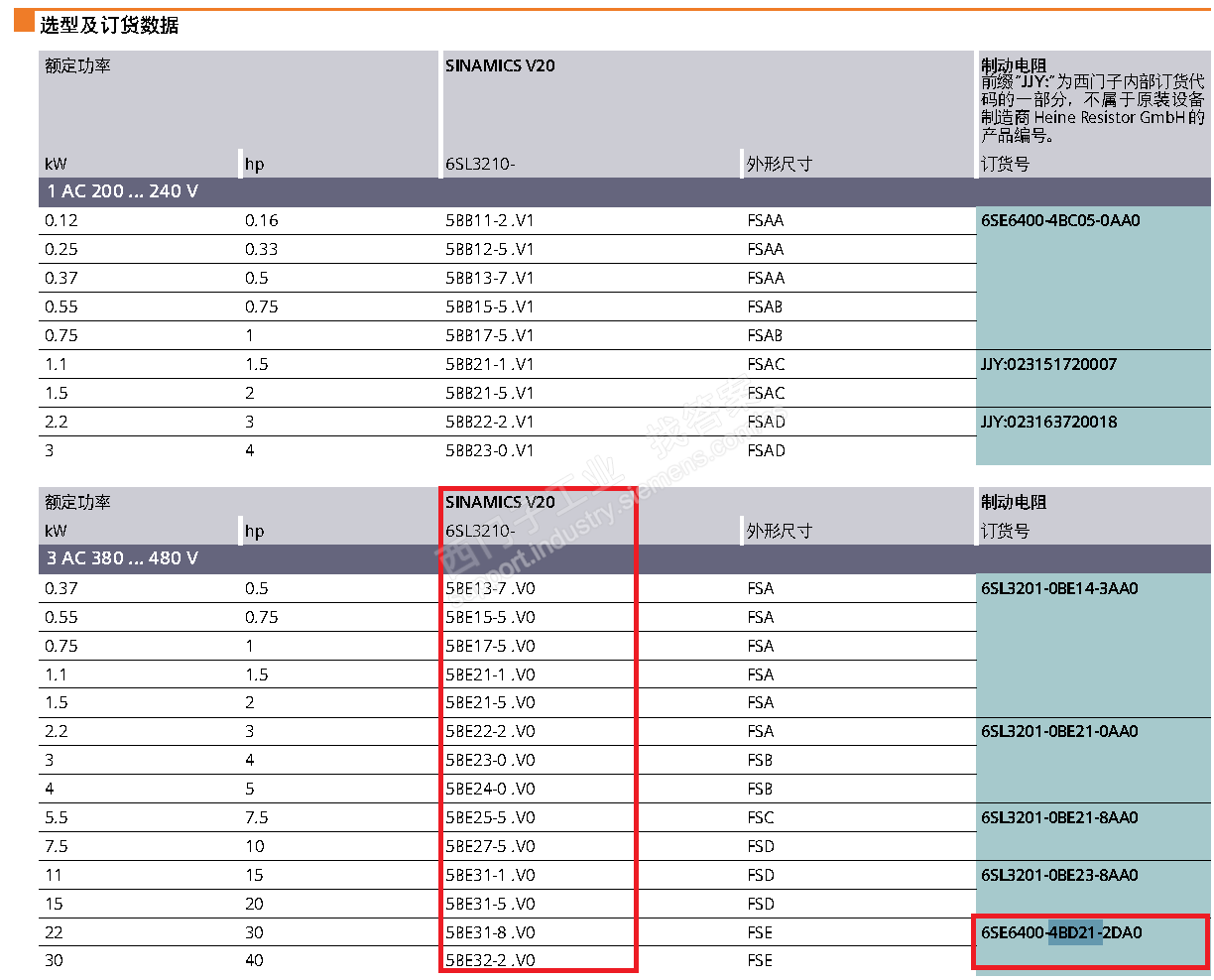Viewport: 1214px width, 980px height.
Task: Click SINAMICS V20 header above 1 AC section
Action: [500, 65]
